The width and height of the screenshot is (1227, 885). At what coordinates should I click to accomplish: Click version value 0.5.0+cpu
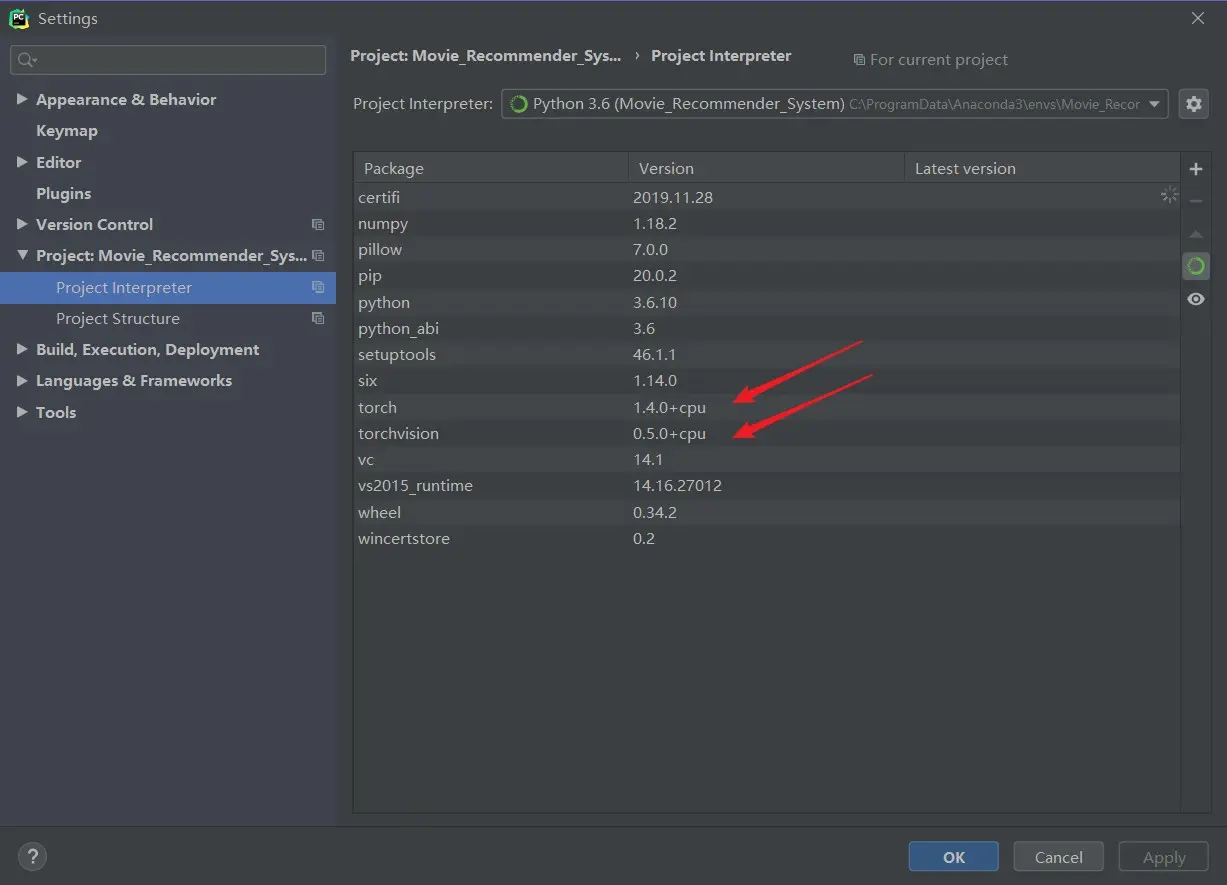669,434
